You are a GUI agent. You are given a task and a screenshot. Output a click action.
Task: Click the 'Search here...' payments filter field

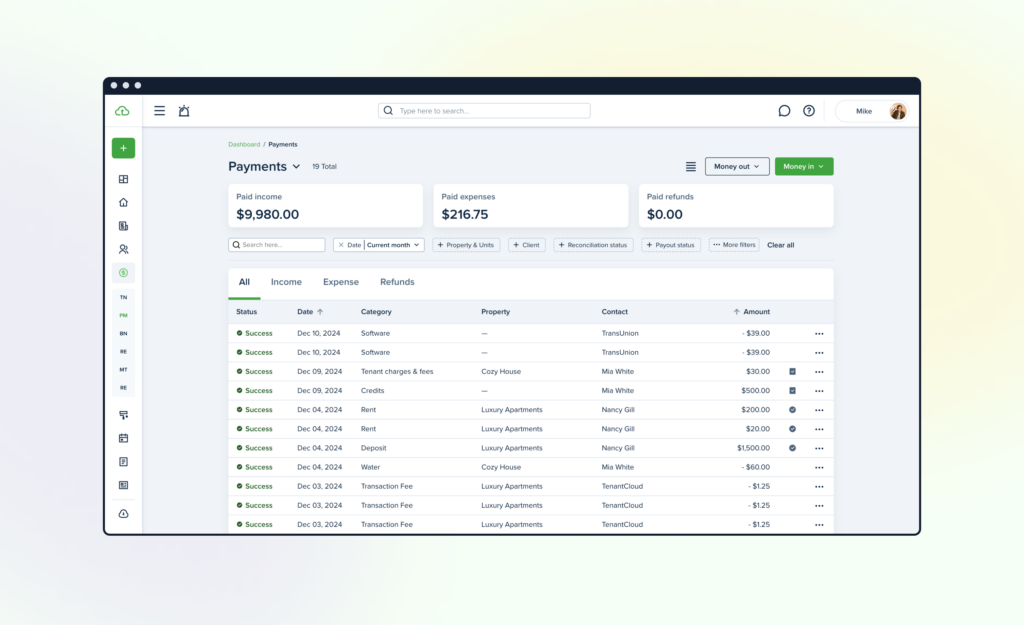pos(276,245)
